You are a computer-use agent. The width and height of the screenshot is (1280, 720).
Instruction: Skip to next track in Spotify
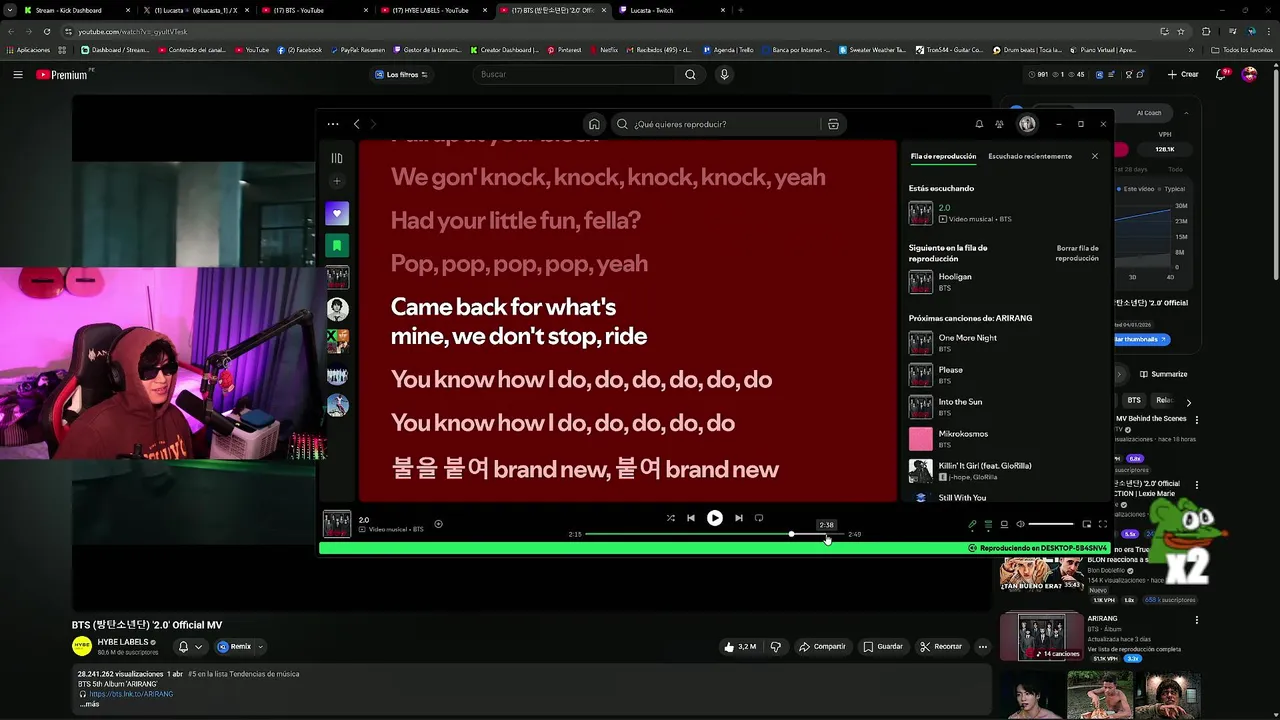point(739,518)
